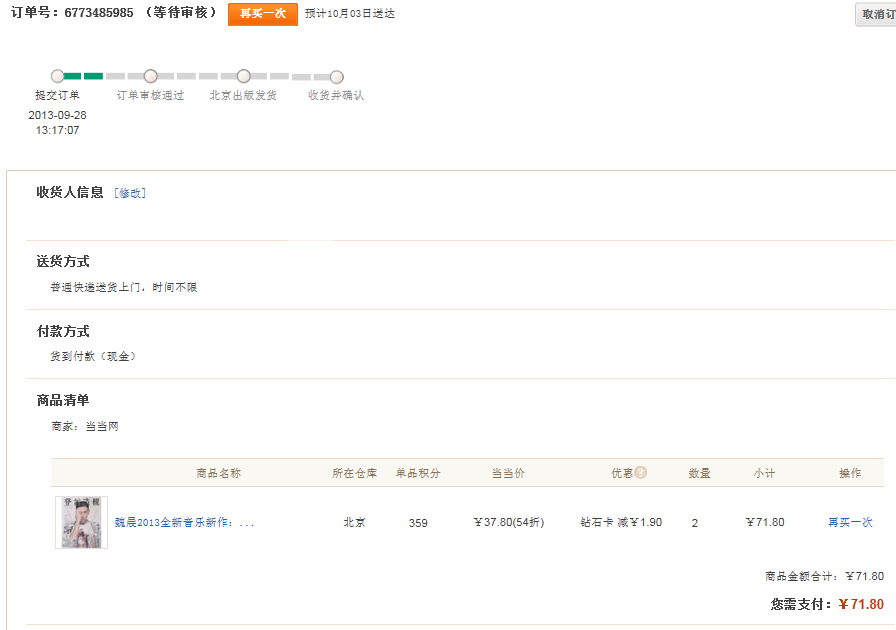Click the warehouse cell 北京
Screen dimensions: 896x630
pos(354,522)
